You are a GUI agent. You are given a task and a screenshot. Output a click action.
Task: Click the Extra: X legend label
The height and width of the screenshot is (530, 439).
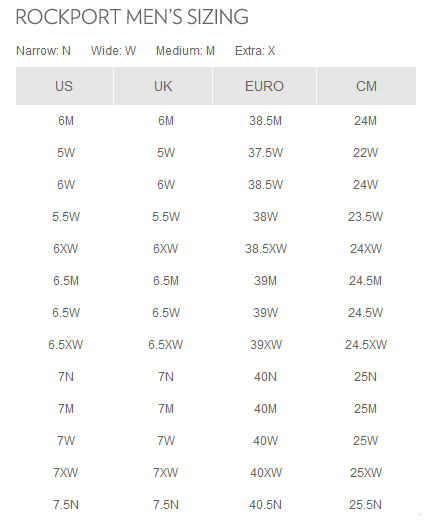point(255,51)
